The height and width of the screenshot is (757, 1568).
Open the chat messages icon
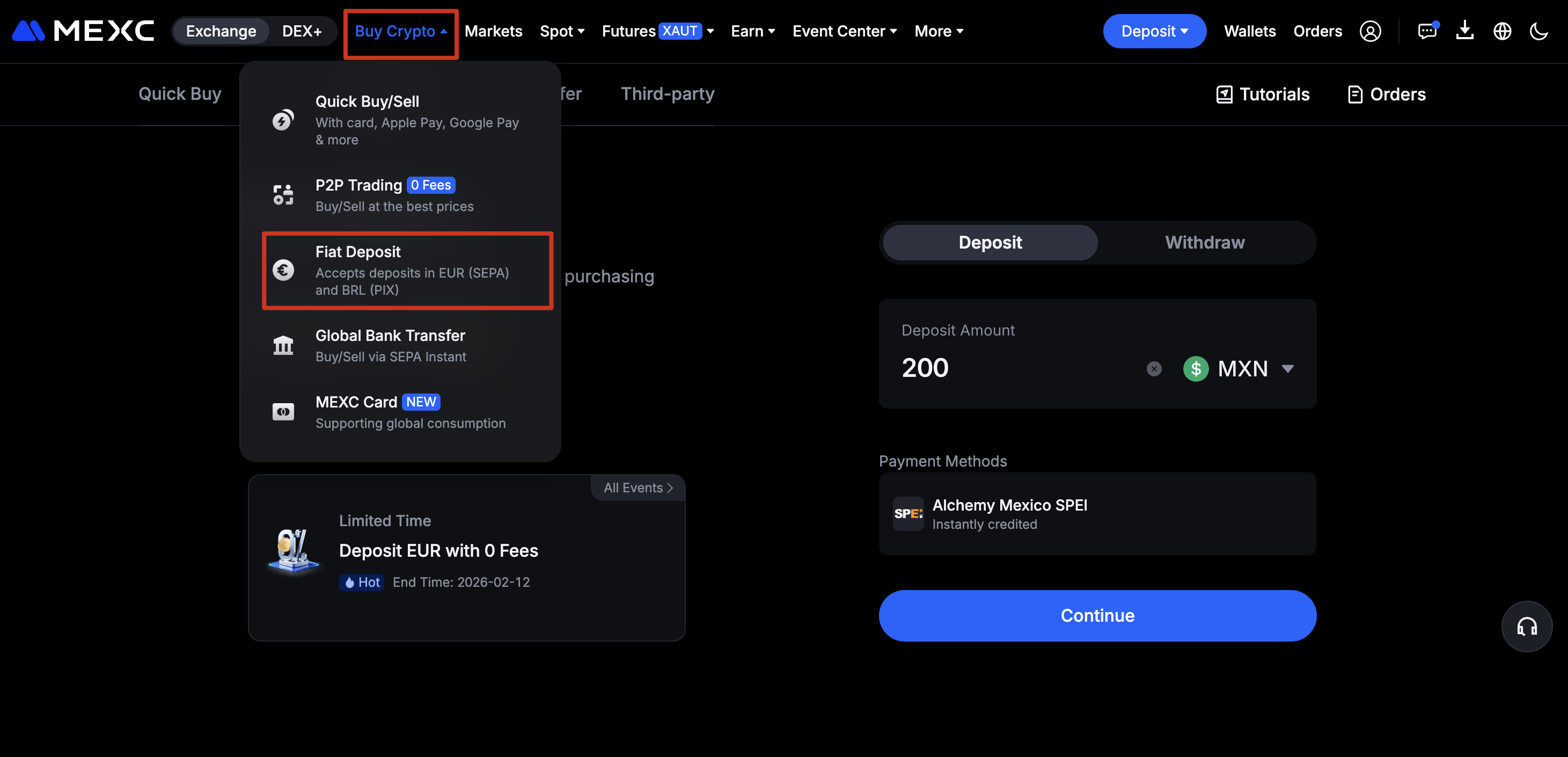point(1426,31)
